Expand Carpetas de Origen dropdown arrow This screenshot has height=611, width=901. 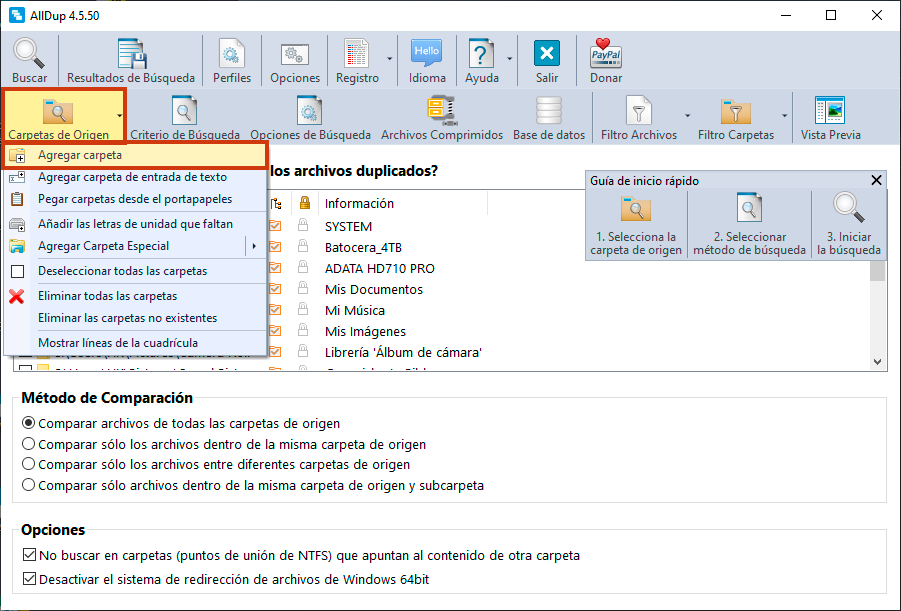pos(119,116)
